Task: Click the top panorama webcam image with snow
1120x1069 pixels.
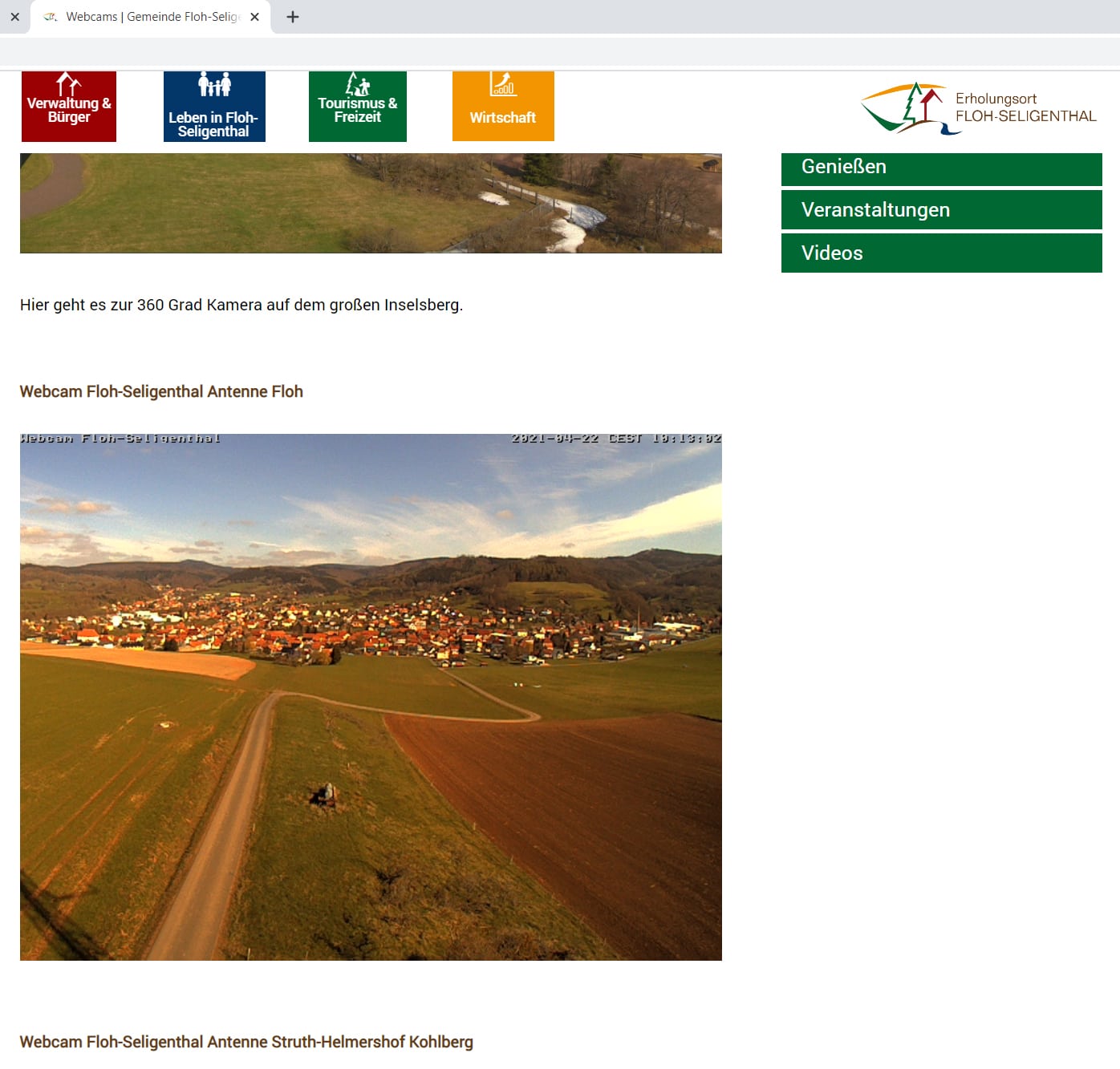Action: 371,203
